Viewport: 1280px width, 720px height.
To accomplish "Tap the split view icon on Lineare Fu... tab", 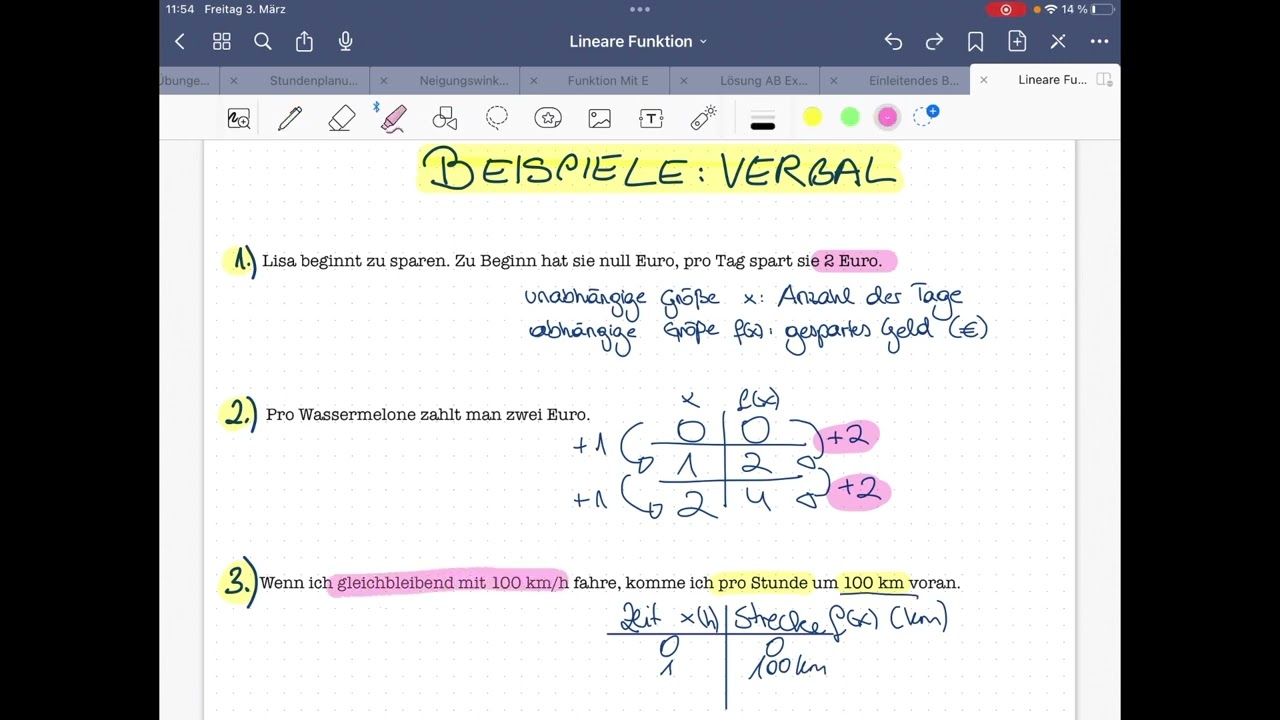I will pyautogui.click(x=1104, y=80).
